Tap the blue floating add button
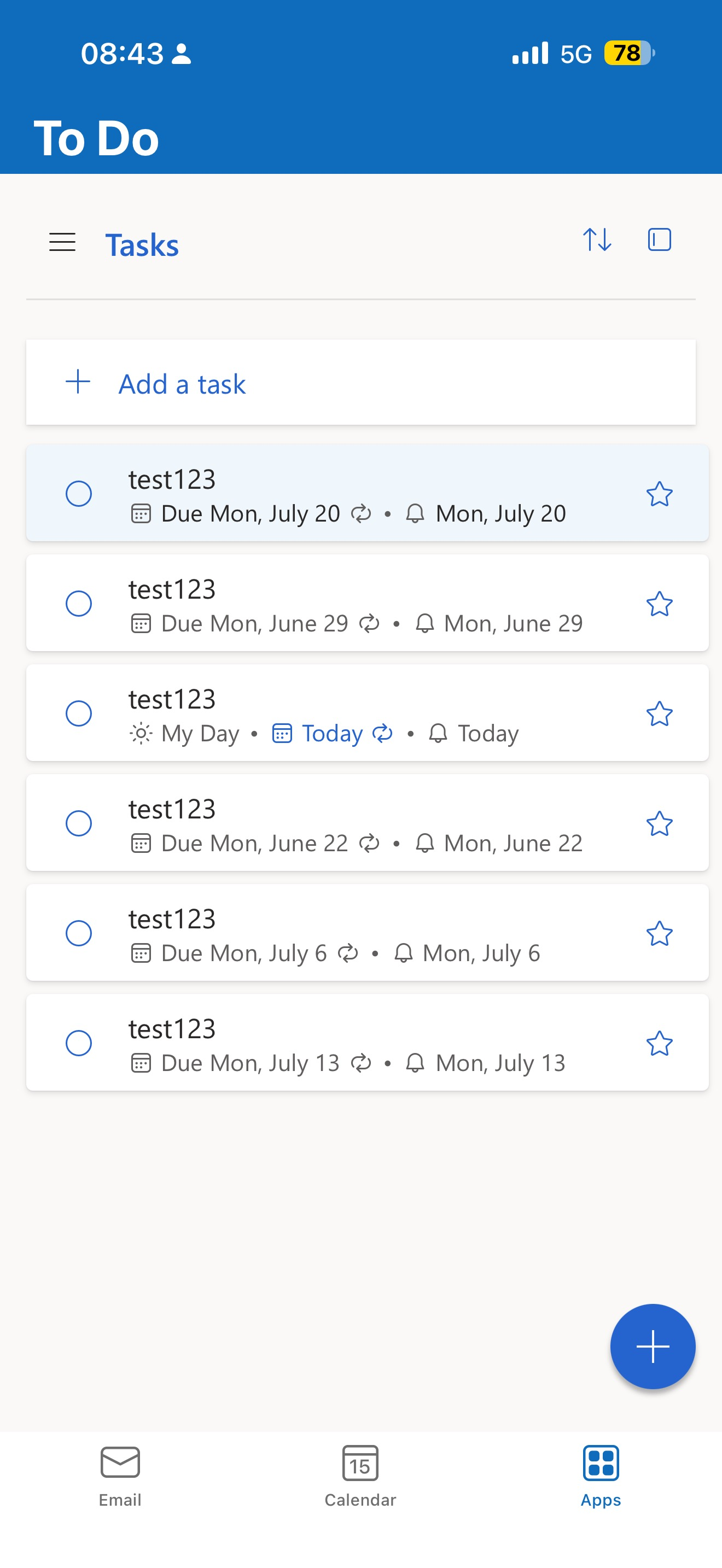The height and width of the screenshot is (1568, 722). (653, 1347)
